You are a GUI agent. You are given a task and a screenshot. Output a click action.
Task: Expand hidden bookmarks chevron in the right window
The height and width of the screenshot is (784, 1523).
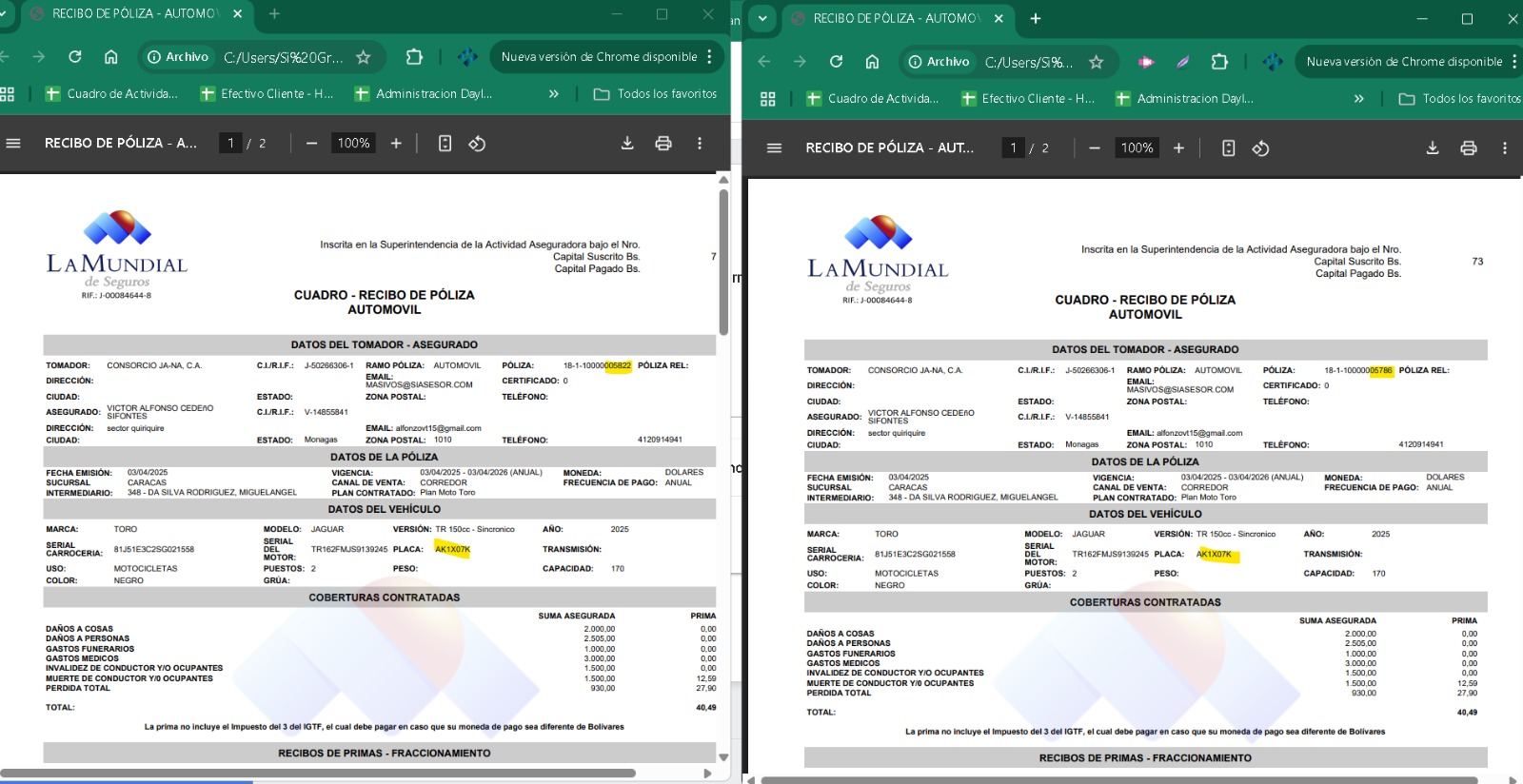[1358, 99]
